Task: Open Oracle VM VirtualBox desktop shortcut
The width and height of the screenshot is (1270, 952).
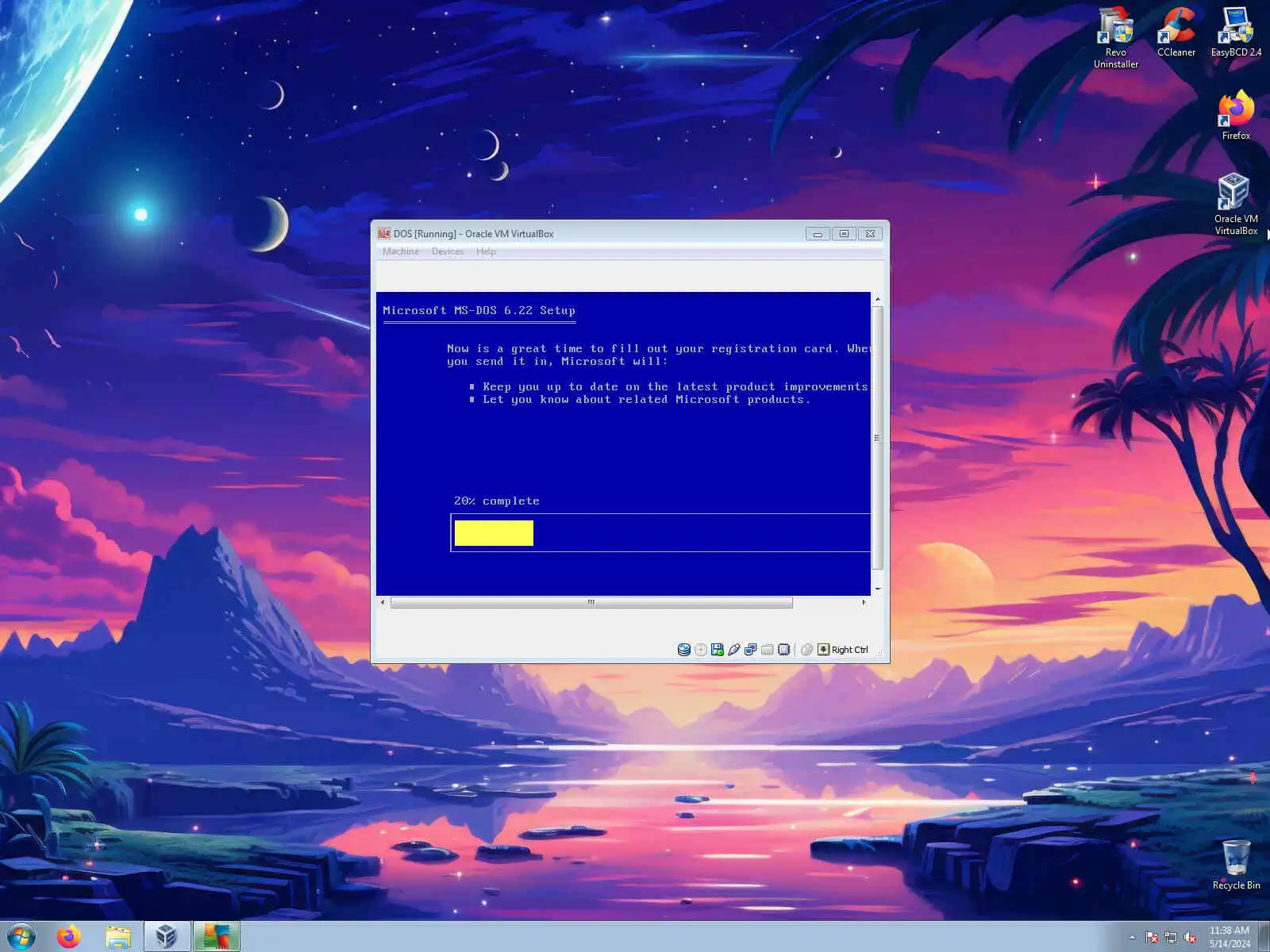Action: pos(1236,205)
